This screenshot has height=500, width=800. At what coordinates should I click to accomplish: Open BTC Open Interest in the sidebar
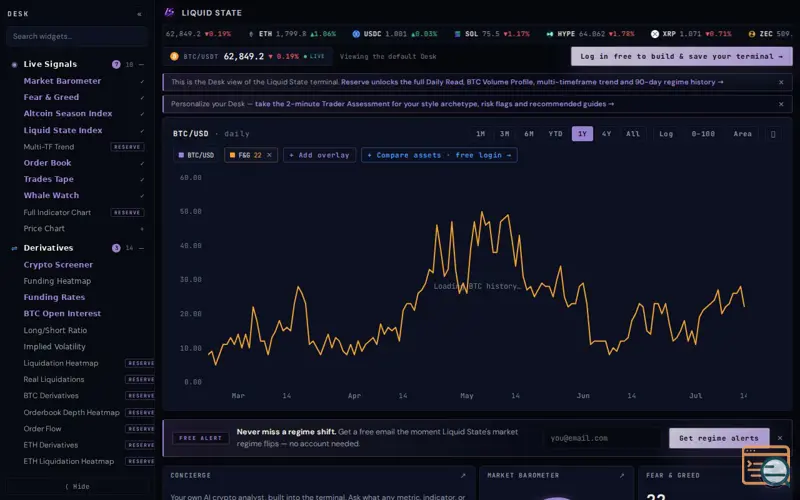(x=62, y=314)
